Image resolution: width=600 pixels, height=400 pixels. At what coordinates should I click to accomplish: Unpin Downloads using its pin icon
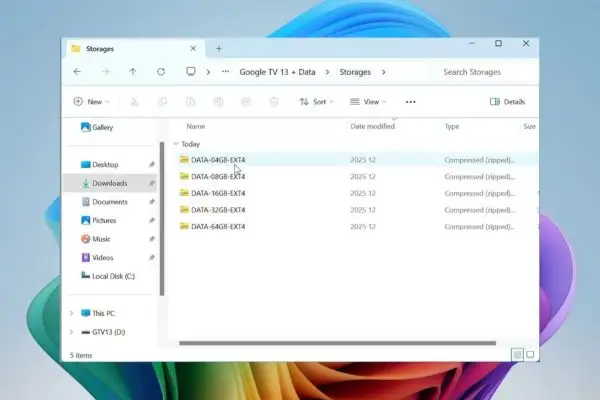point(152,183)
